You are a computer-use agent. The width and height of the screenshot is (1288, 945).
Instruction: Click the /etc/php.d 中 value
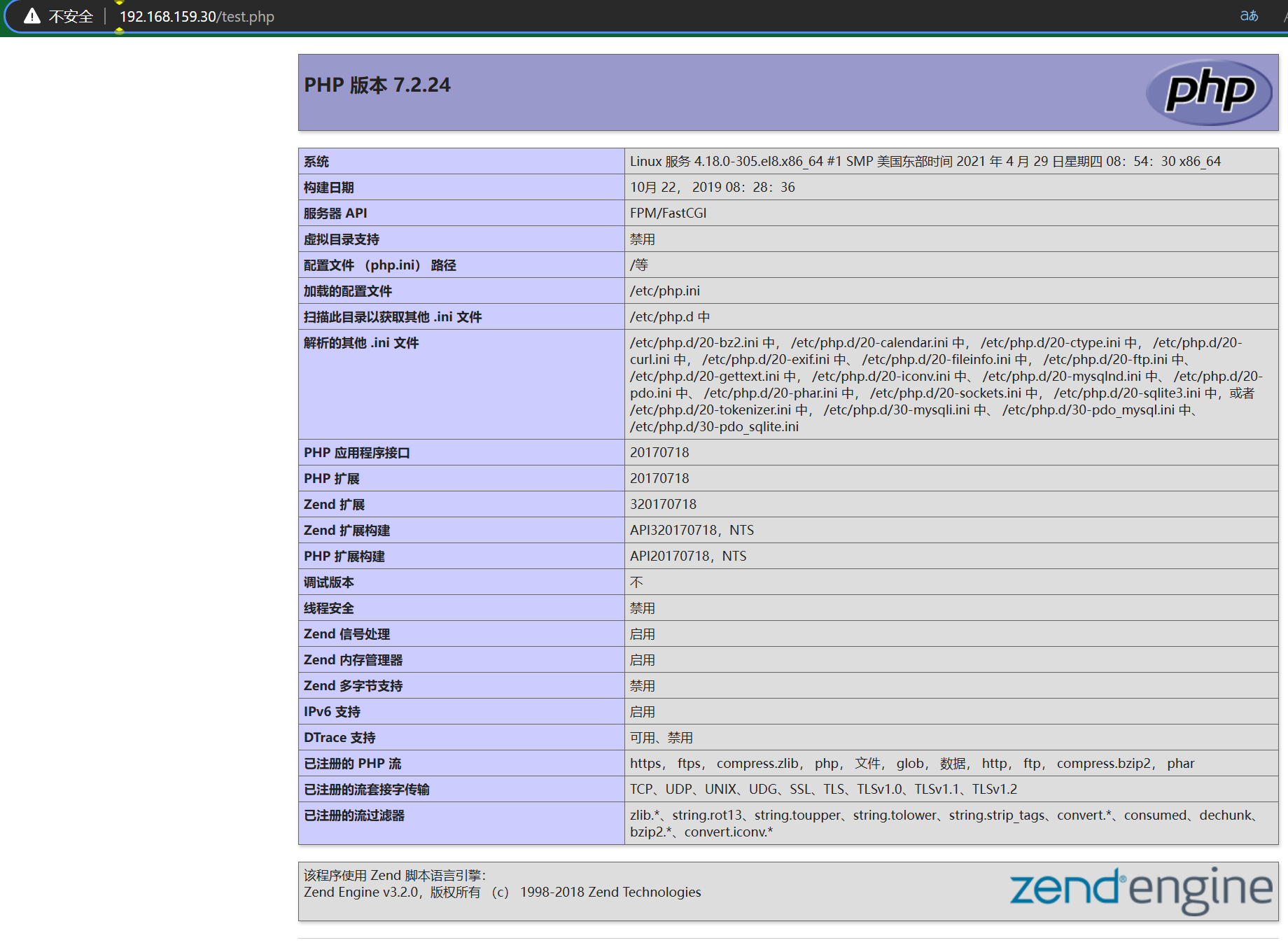point(670,316)
